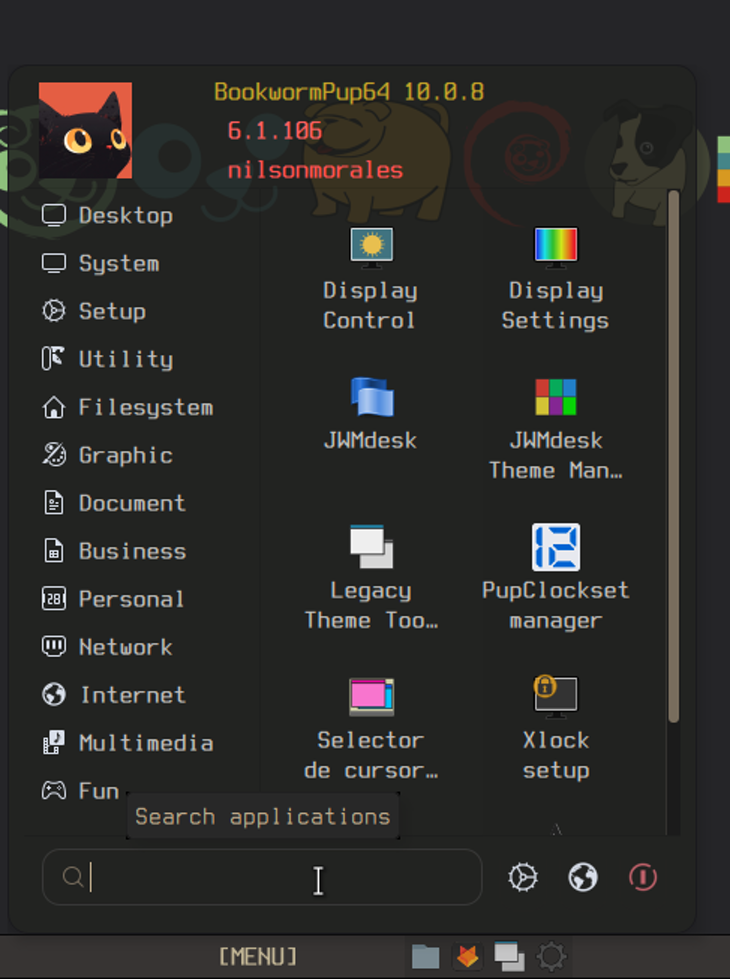
Task: Click the BookwormPup64 10.0.8 title text
Action: point(349,92)
